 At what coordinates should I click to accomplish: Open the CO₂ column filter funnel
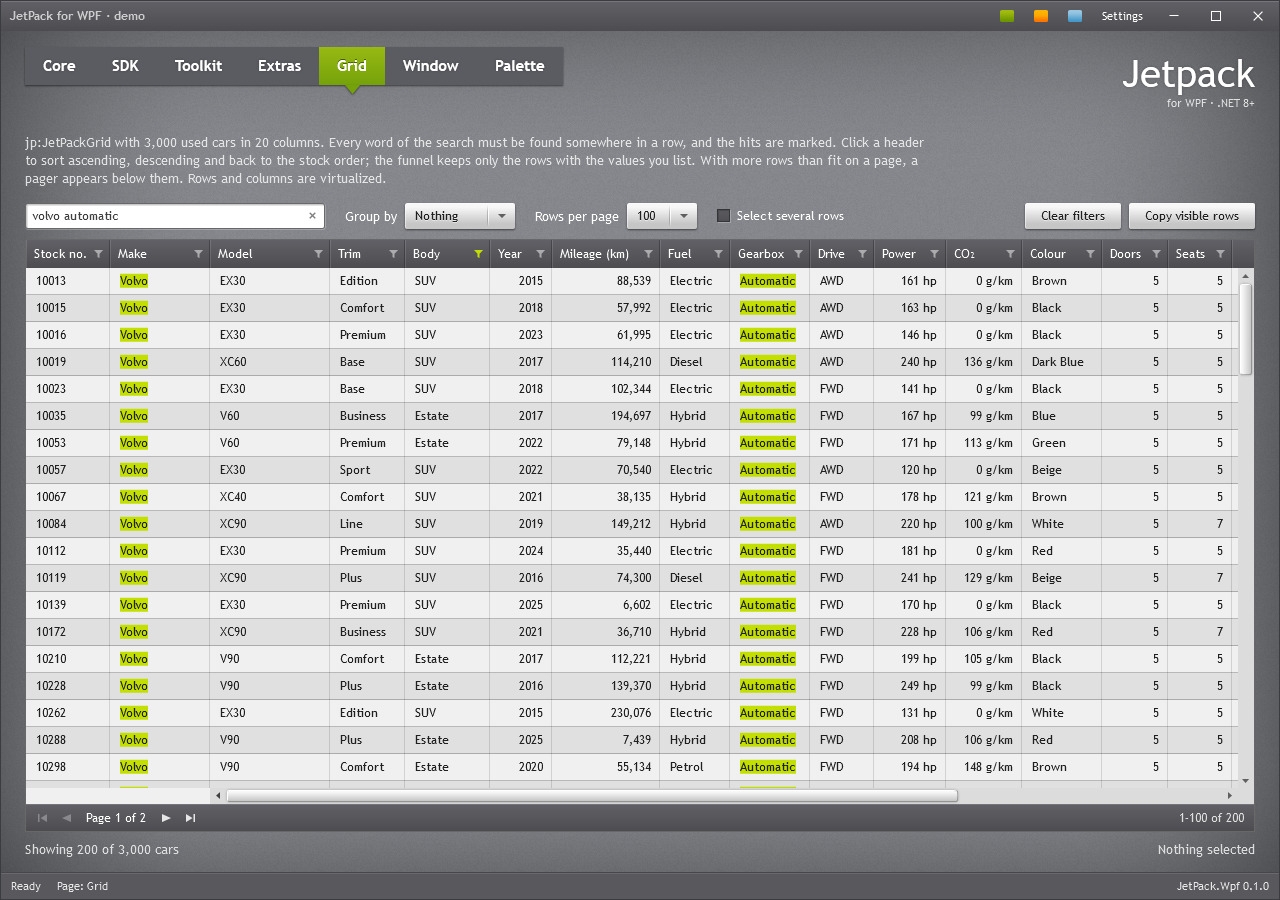1010,254
